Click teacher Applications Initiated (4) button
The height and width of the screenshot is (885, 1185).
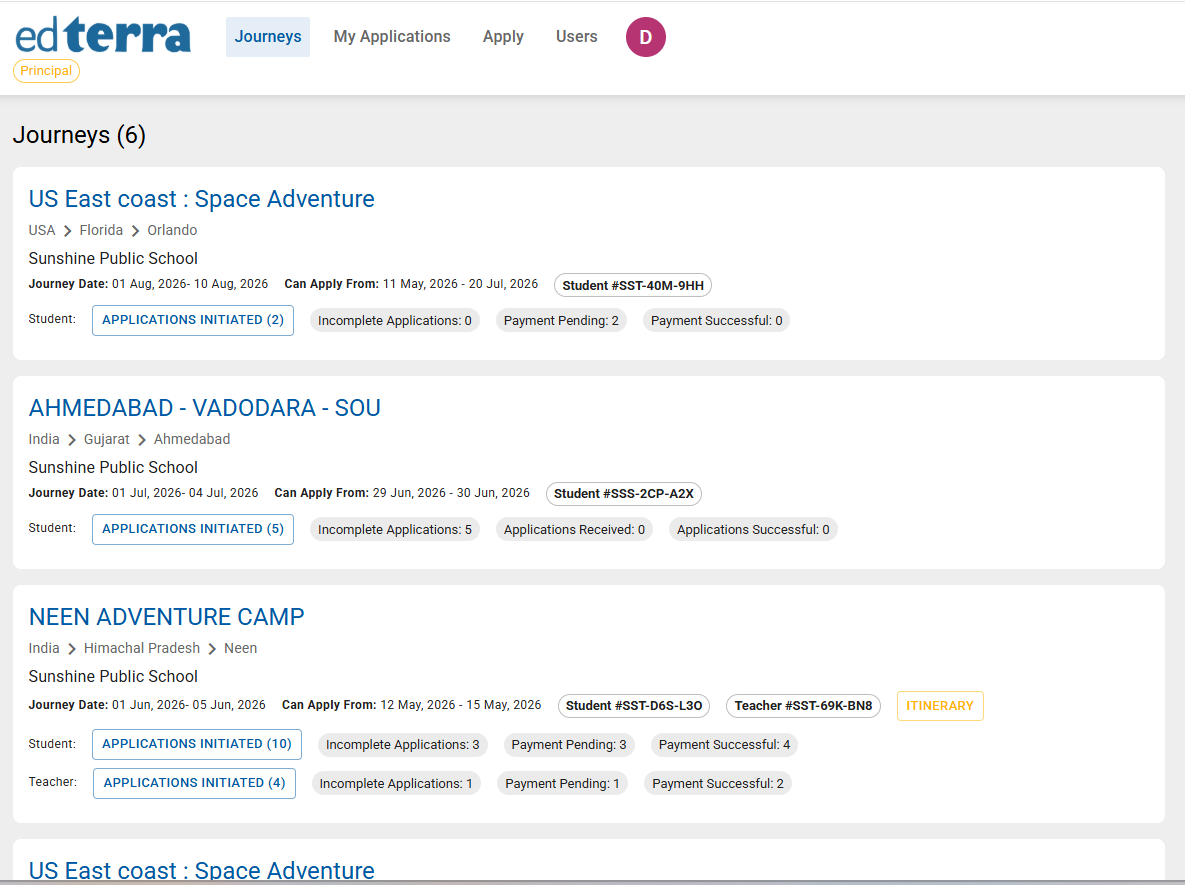coord(194,783)
